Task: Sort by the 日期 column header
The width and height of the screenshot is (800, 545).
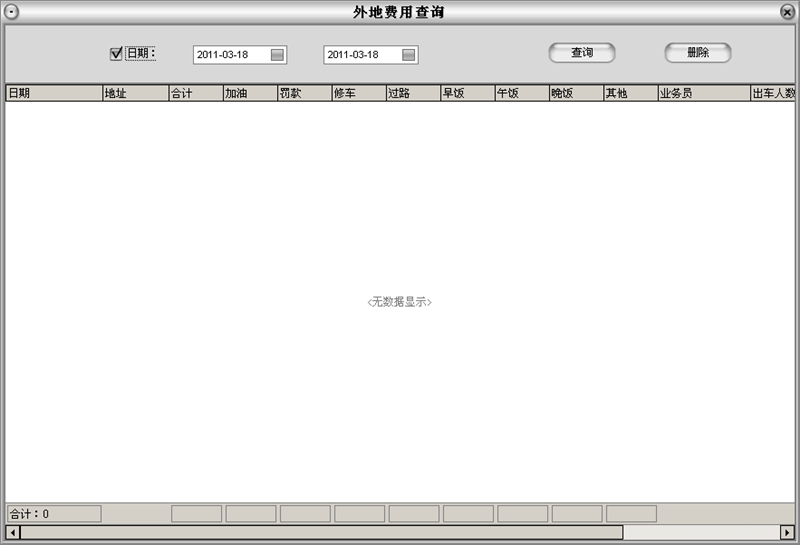Action: (x=54, y=93)
